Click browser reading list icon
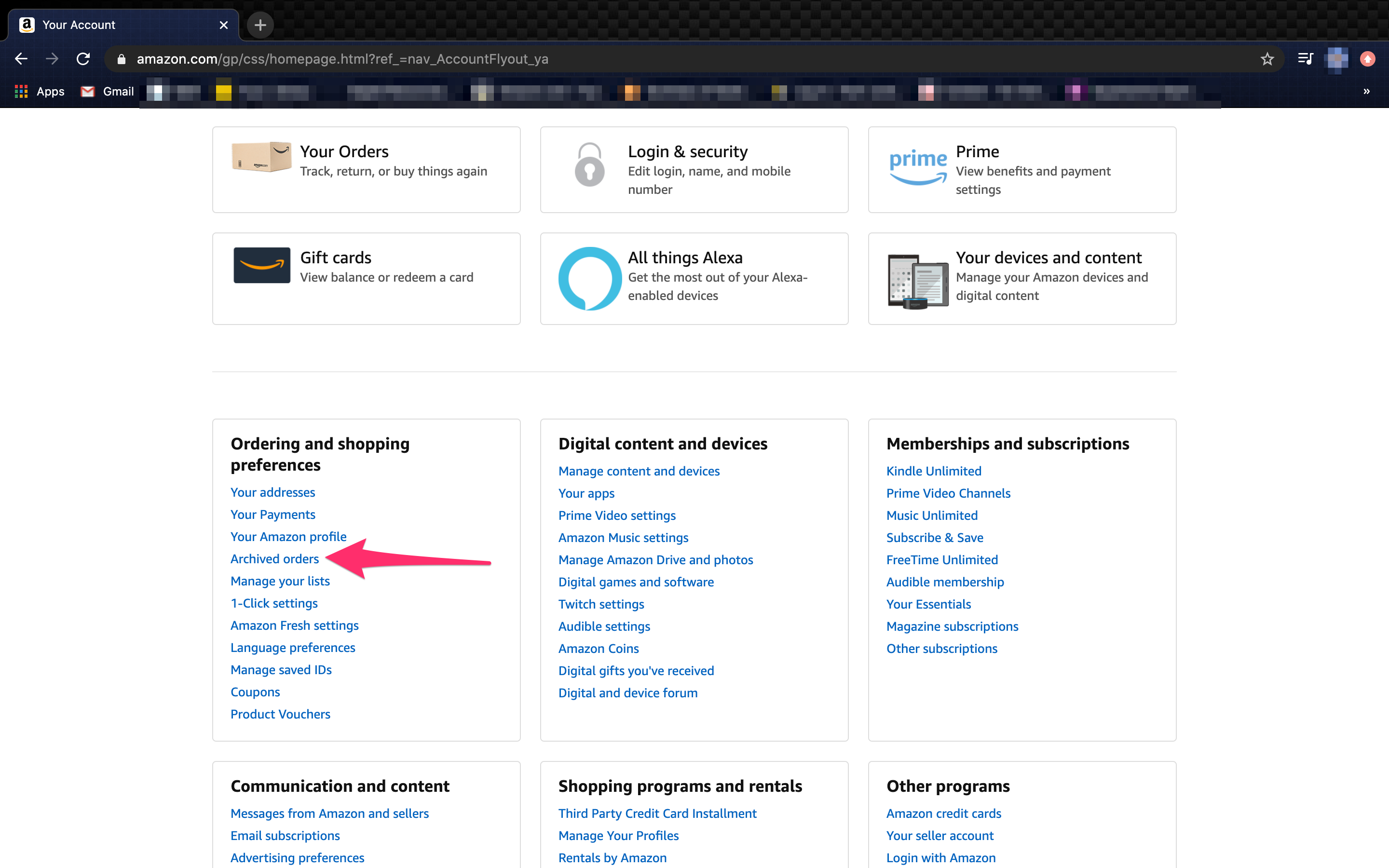The height and width of the screenshot is (868, 1389). 1305,58
